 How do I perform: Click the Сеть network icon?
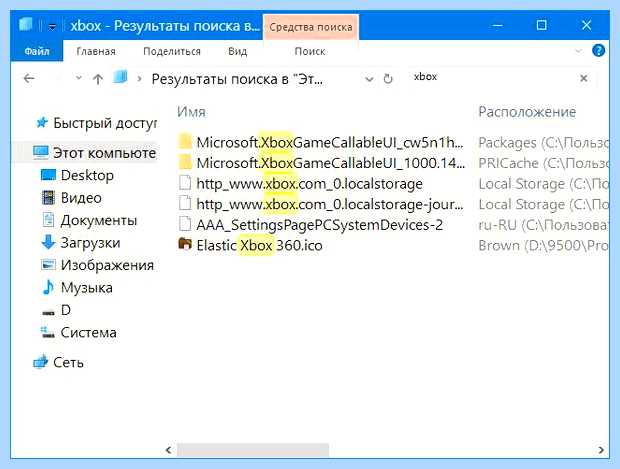click(40, 361)
